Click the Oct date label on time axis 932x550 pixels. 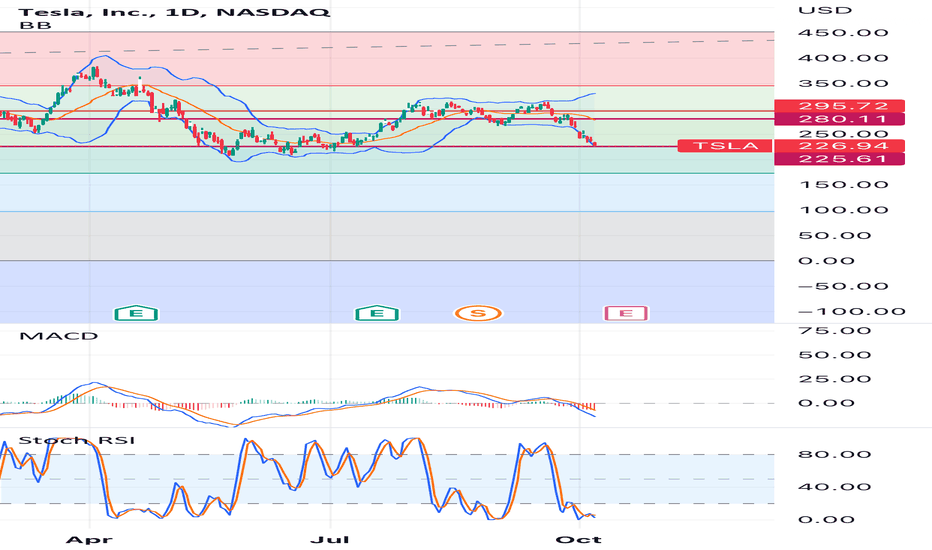coord(578,540)
